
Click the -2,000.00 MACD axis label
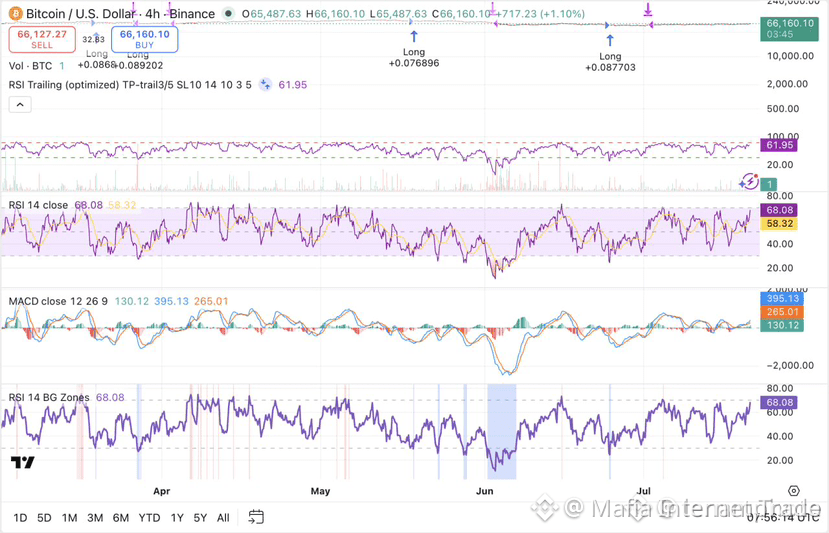(791, 365)
